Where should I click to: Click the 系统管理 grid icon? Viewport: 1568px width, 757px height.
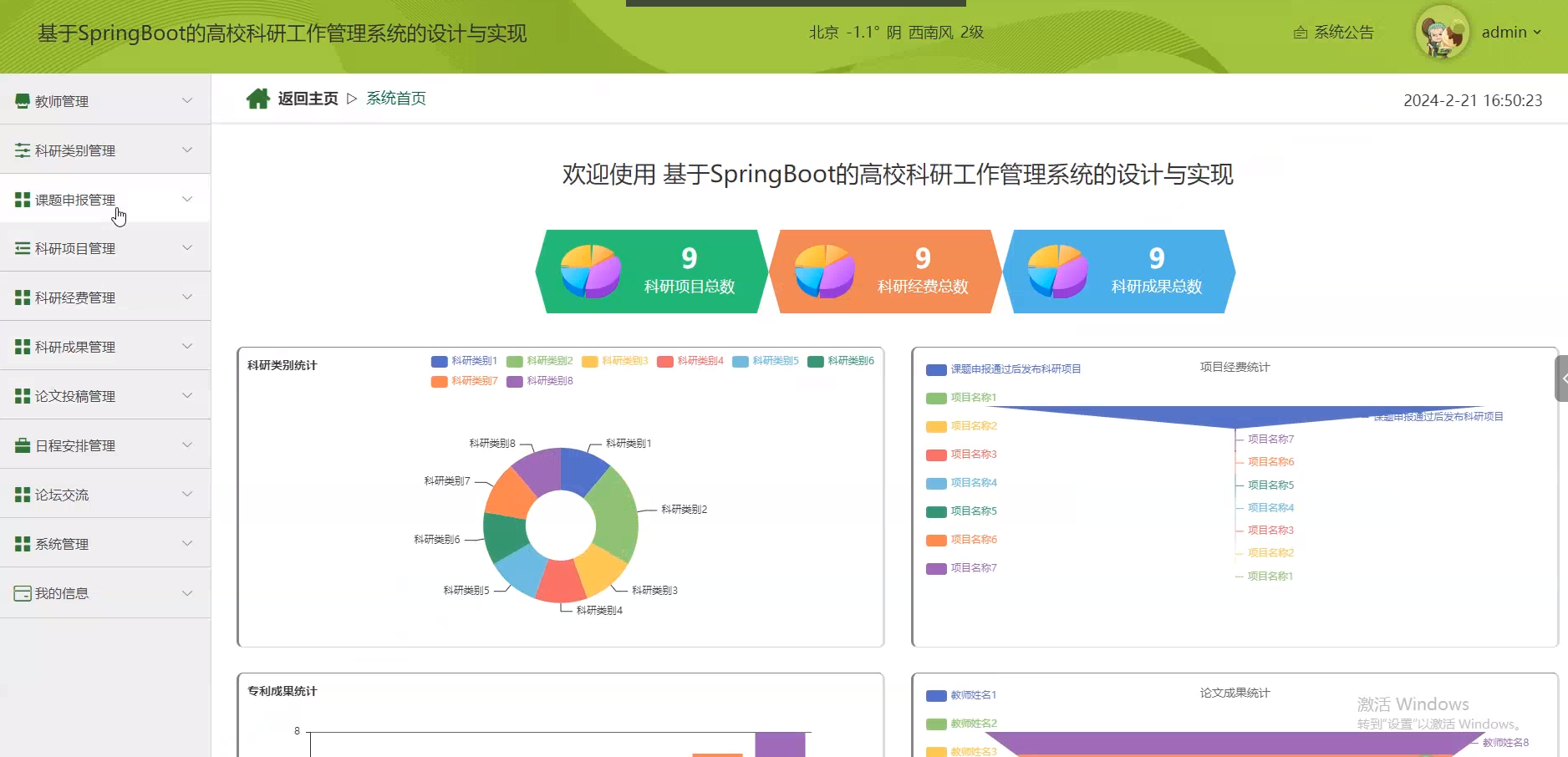[23, 544]
